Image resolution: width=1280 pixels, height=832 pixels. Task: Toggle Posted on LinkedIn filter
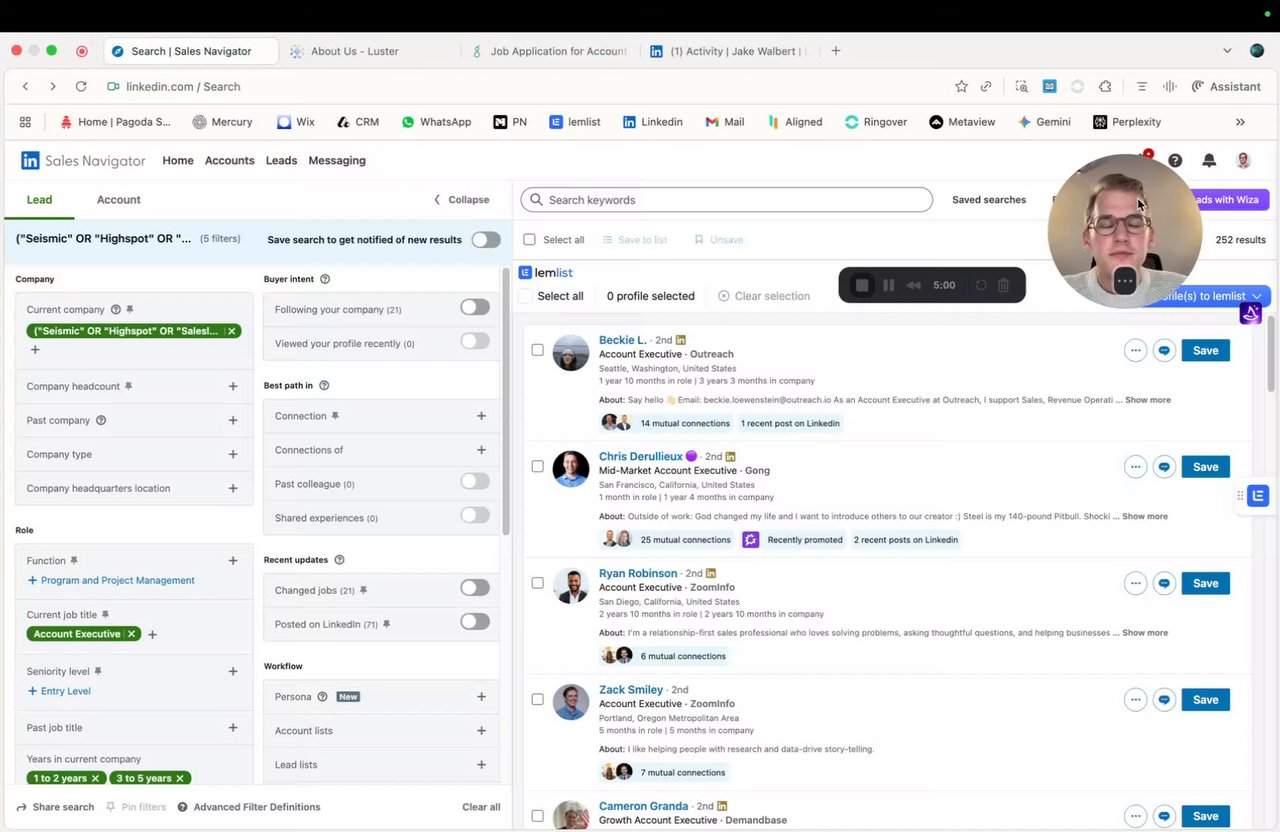(475, 622)
